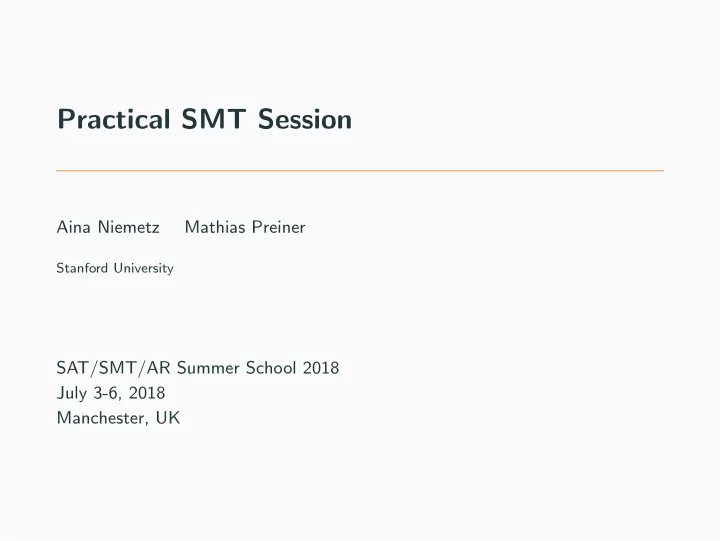The image size is (720, 541).
Task: Select the first name "Aina"
Action: tap(73, 227)
